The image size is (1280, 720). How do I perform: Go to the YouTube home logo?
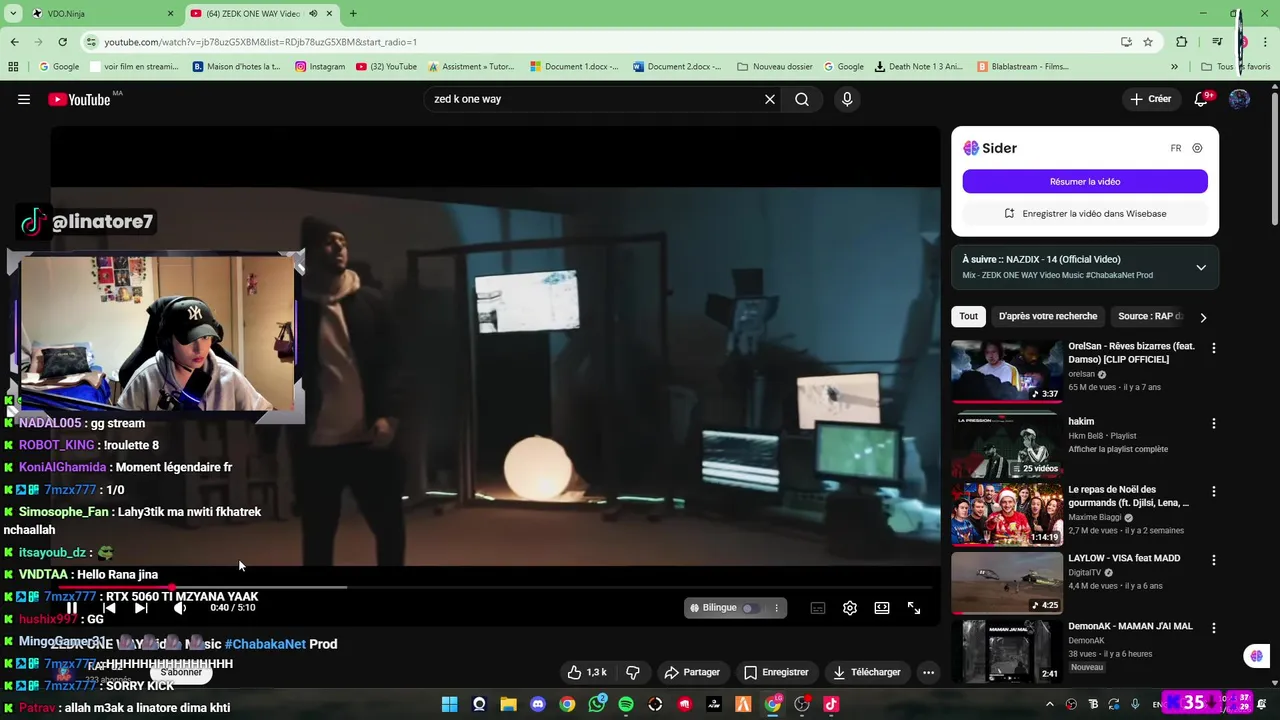(79, 99)
